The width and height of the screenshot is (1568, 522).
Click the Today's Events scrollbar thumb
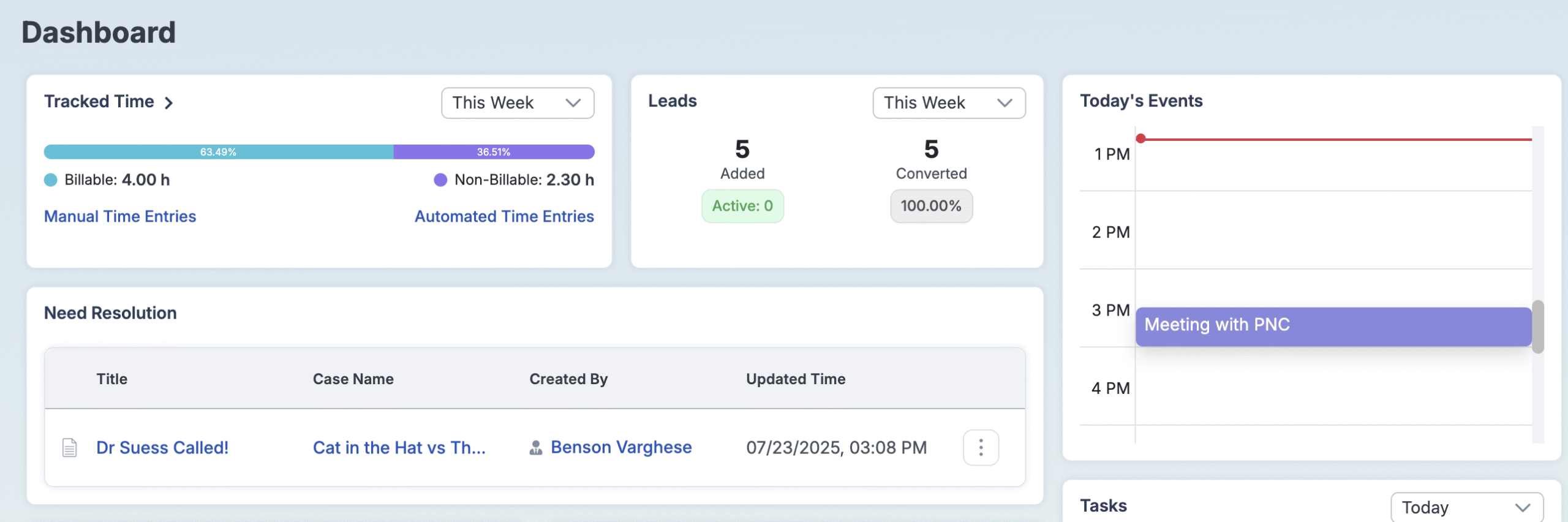1537,326
